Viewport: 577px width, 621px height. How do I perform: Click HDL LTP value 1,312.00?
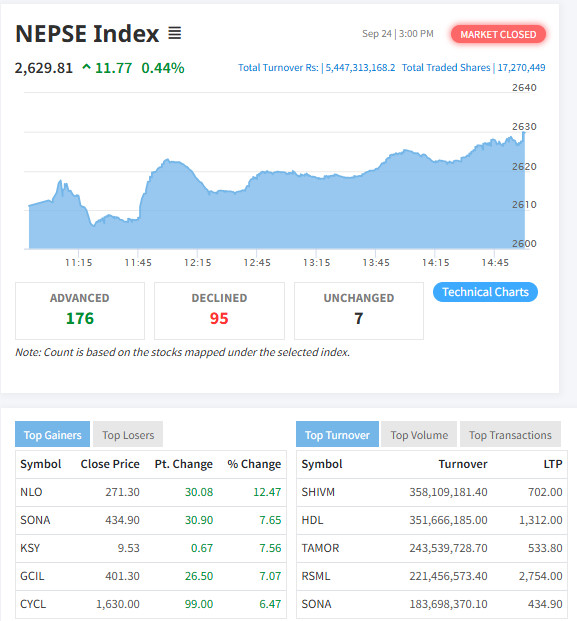(x=541, y=520)
